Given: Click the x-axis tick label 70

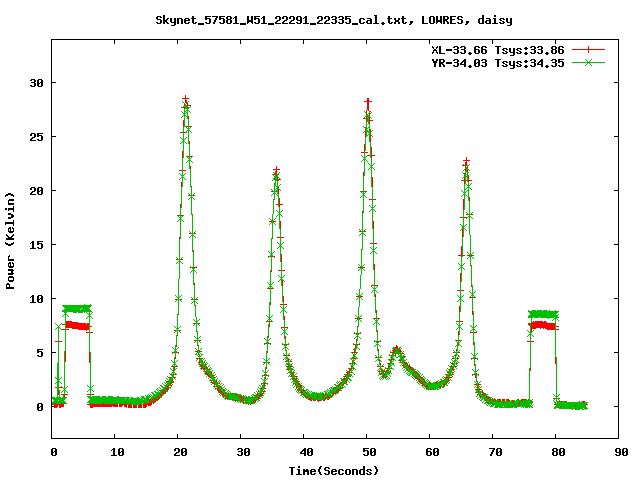Looking at the screenshot, I should pos(496,452).
